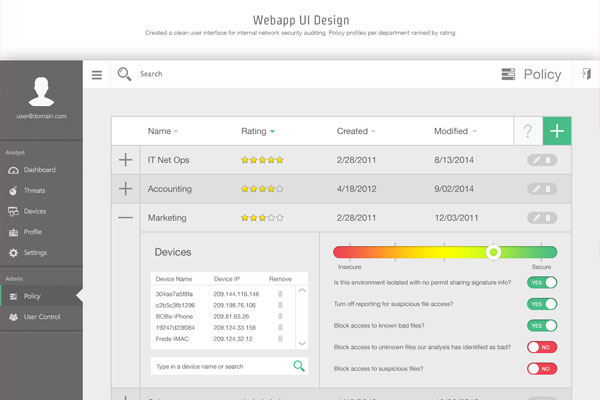Click green search icon in device field
600x400 pixels.
(x=299, y=366)
